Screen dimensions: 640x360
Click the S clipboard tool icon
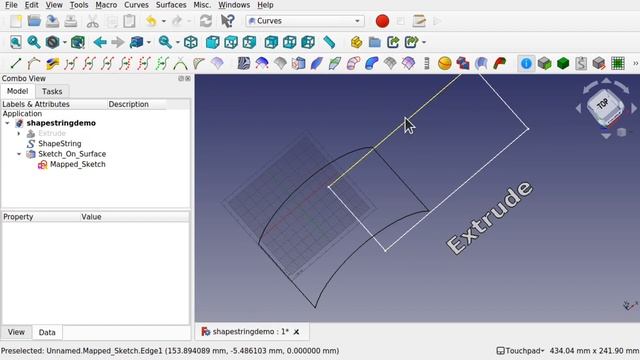point(581,63)
